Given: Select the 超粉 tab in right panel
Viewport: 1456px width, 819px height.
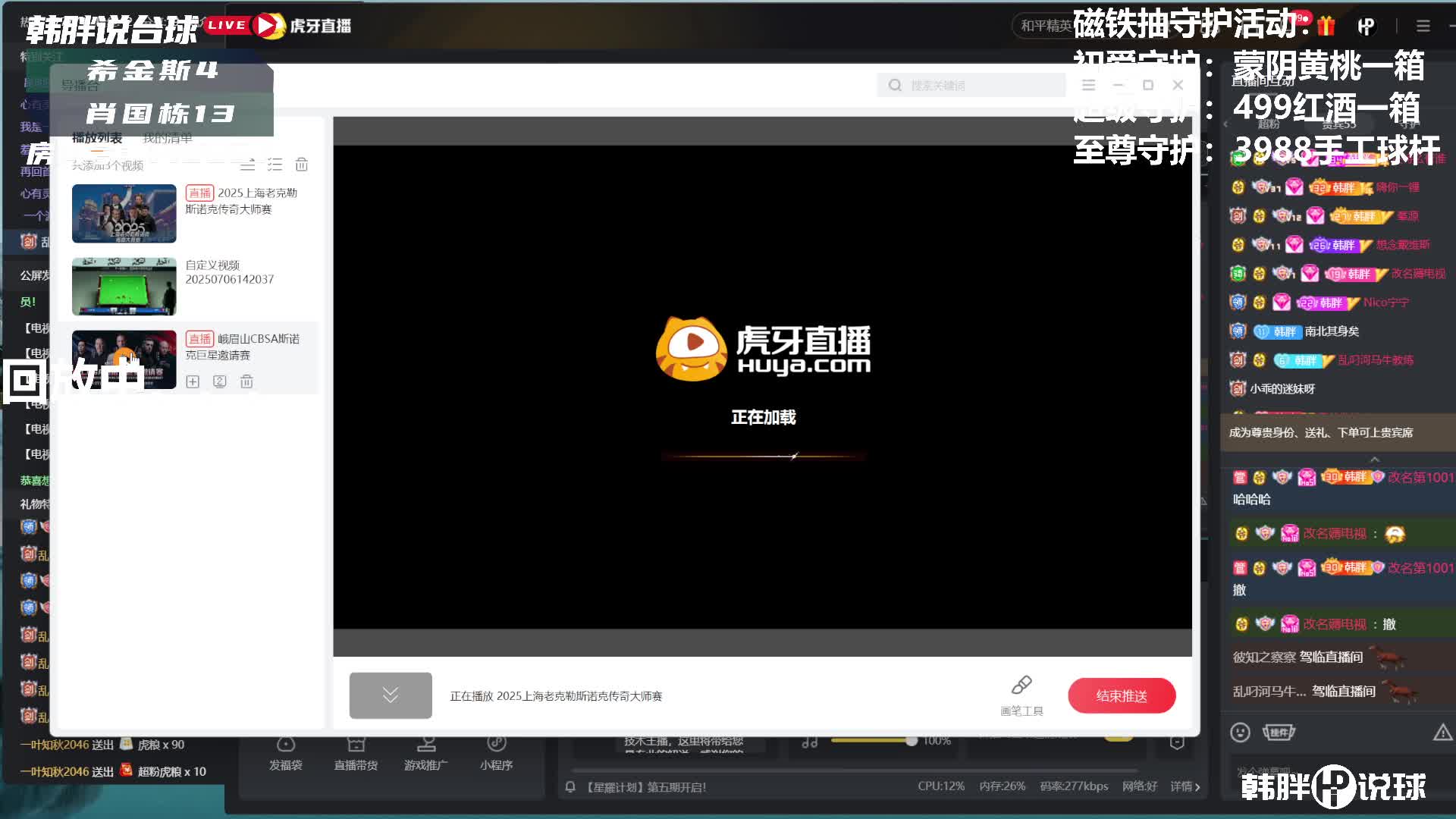Looking at the screenshot, I should tap(1268, 124).
